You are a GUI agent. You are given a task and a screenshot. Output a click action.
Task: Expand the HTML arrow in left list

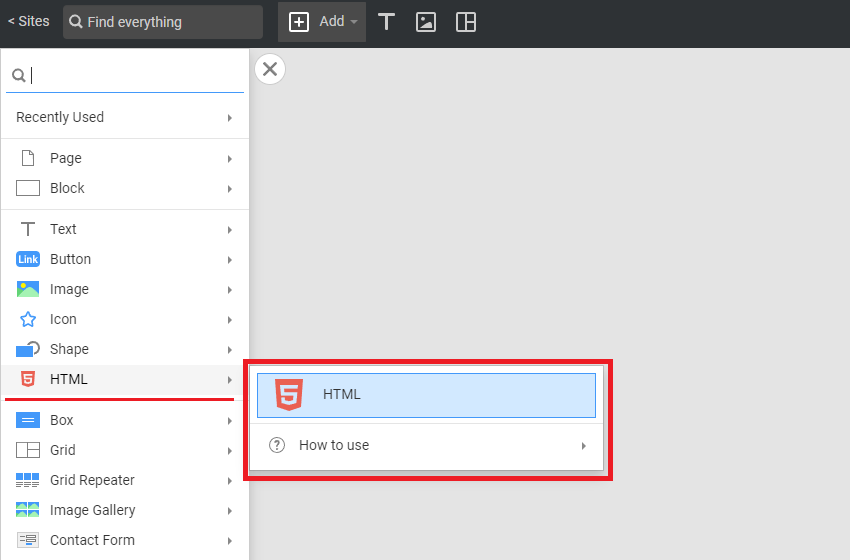(x=230, y=380)
